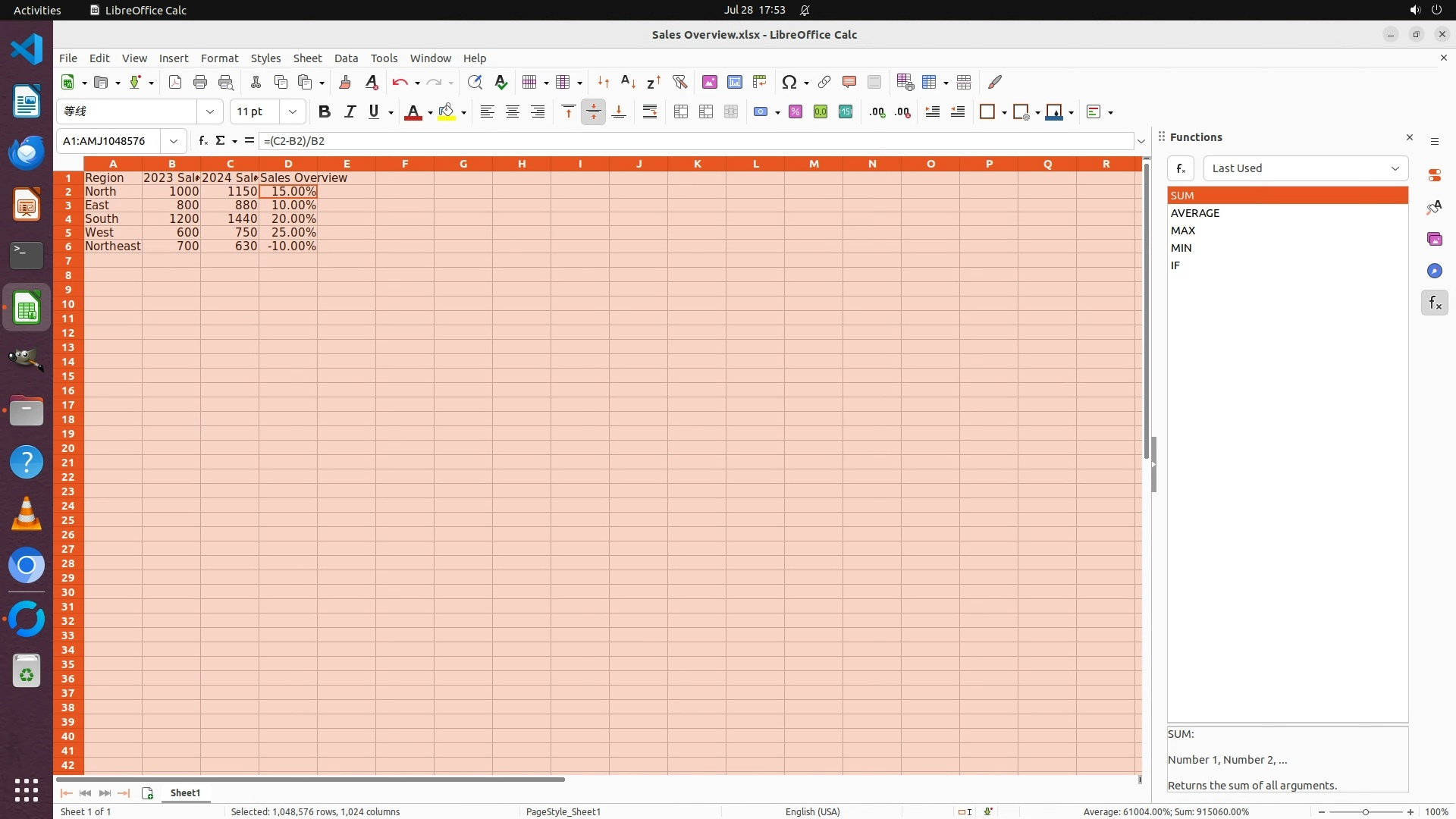Choose IF from the Functions list
1456x819 pixels.
(x=1175, y=265)
